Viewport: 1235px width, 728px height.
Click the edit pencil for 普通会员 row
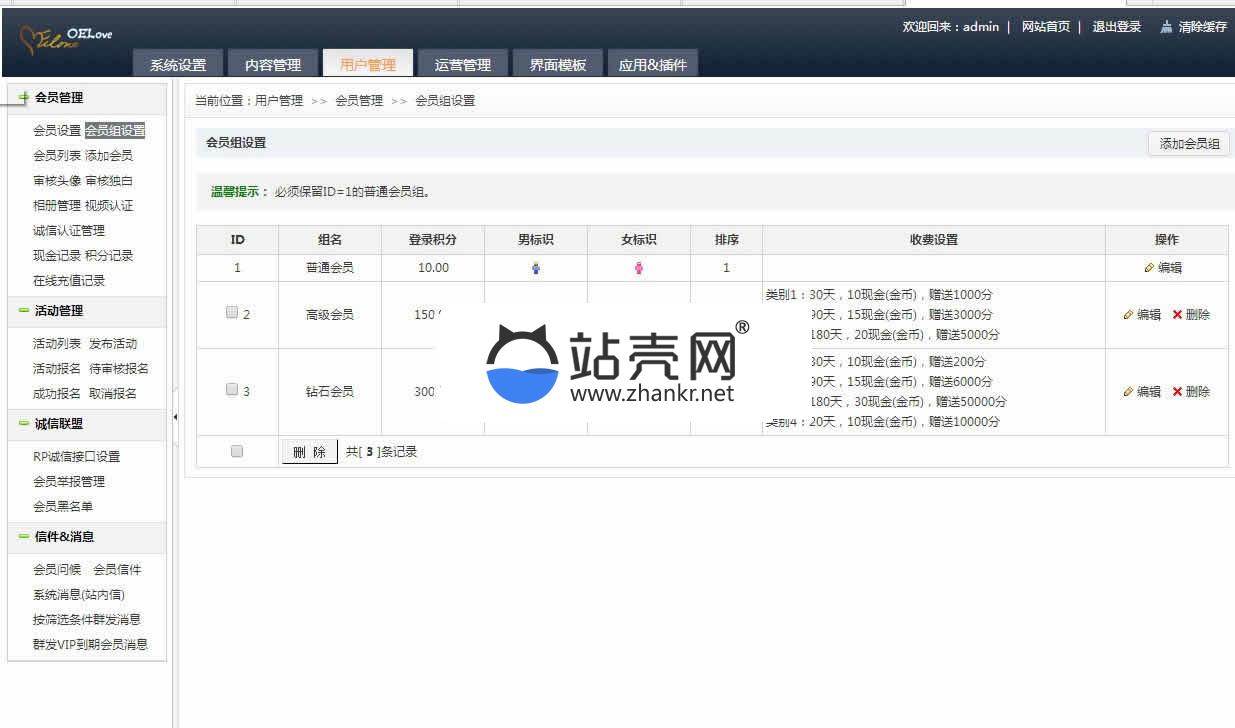pos(1150,268)
